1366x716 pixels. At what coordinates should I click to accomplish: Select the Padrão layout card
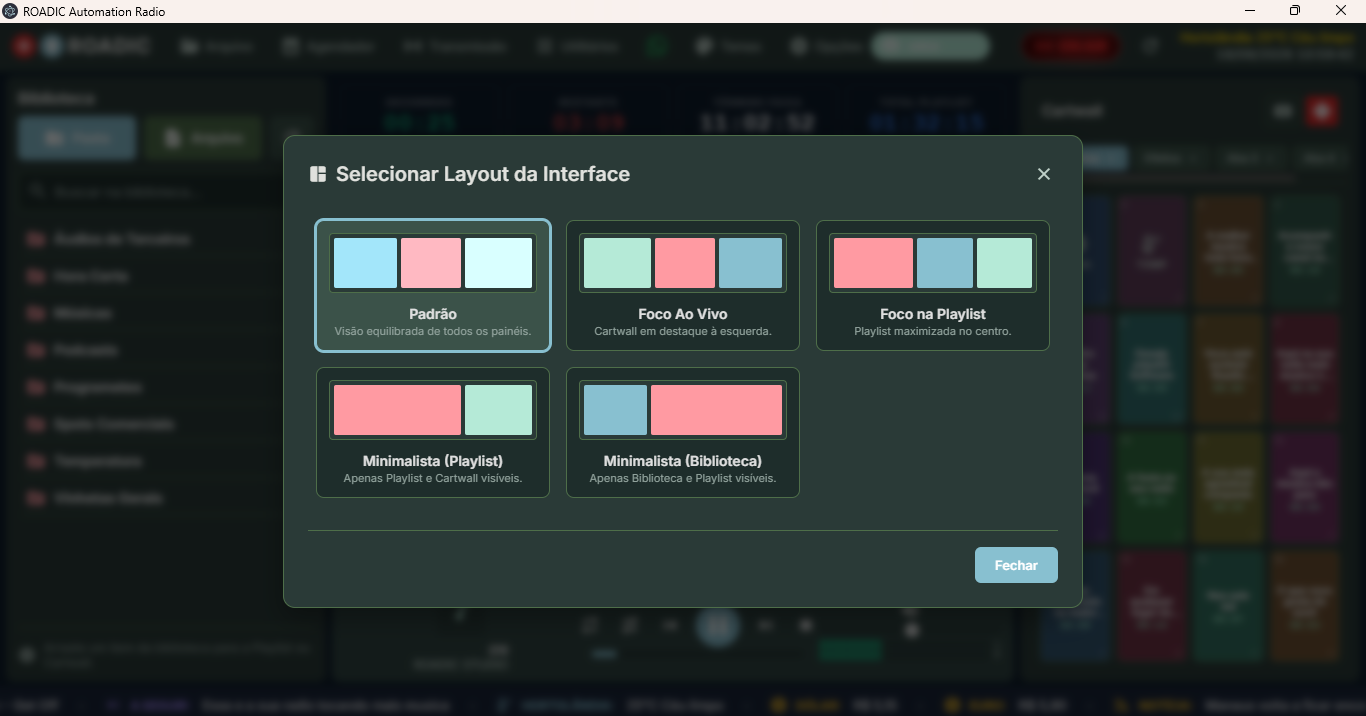[433, 285]
